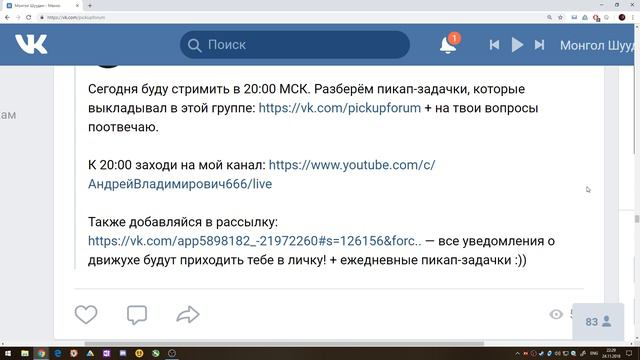Show hidden system tray icons
Screen dimensions: 640x360
pyautogui.click(x=517, y=353)
